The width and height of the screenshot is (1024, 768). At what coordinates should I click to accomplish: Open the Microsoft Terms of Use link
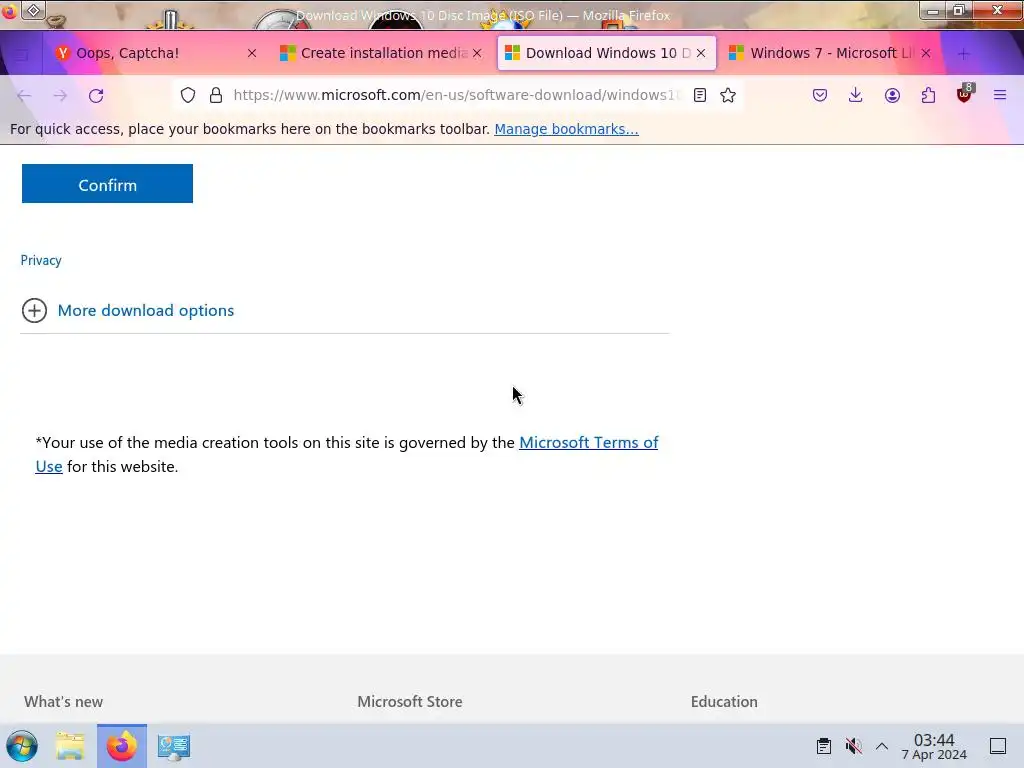tap(588, 443)
